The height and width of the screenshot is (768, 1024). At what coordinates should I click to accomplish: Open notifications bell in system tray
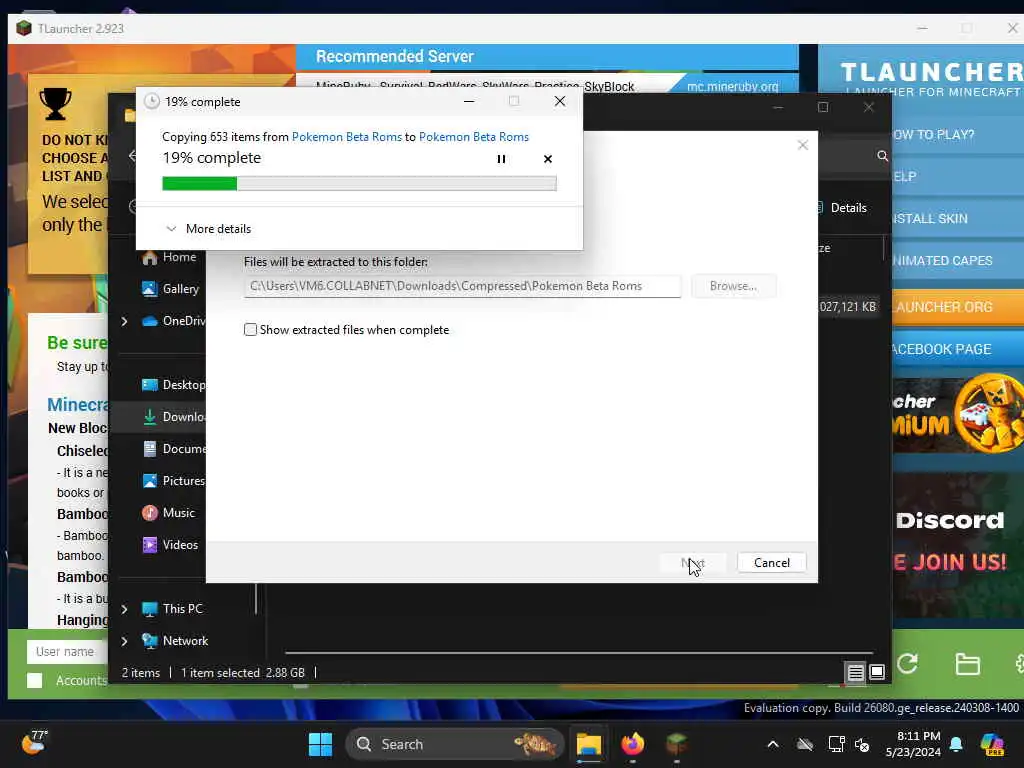click(956, 744)
